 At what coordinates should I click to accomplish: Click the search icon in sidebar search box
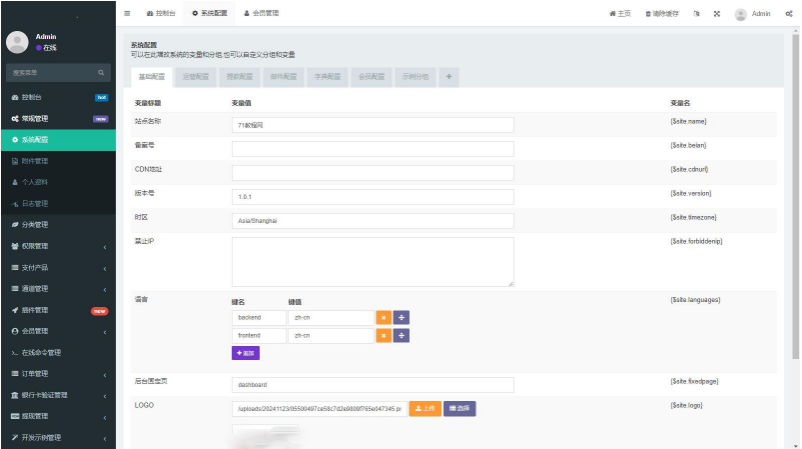tap(101, 73)
